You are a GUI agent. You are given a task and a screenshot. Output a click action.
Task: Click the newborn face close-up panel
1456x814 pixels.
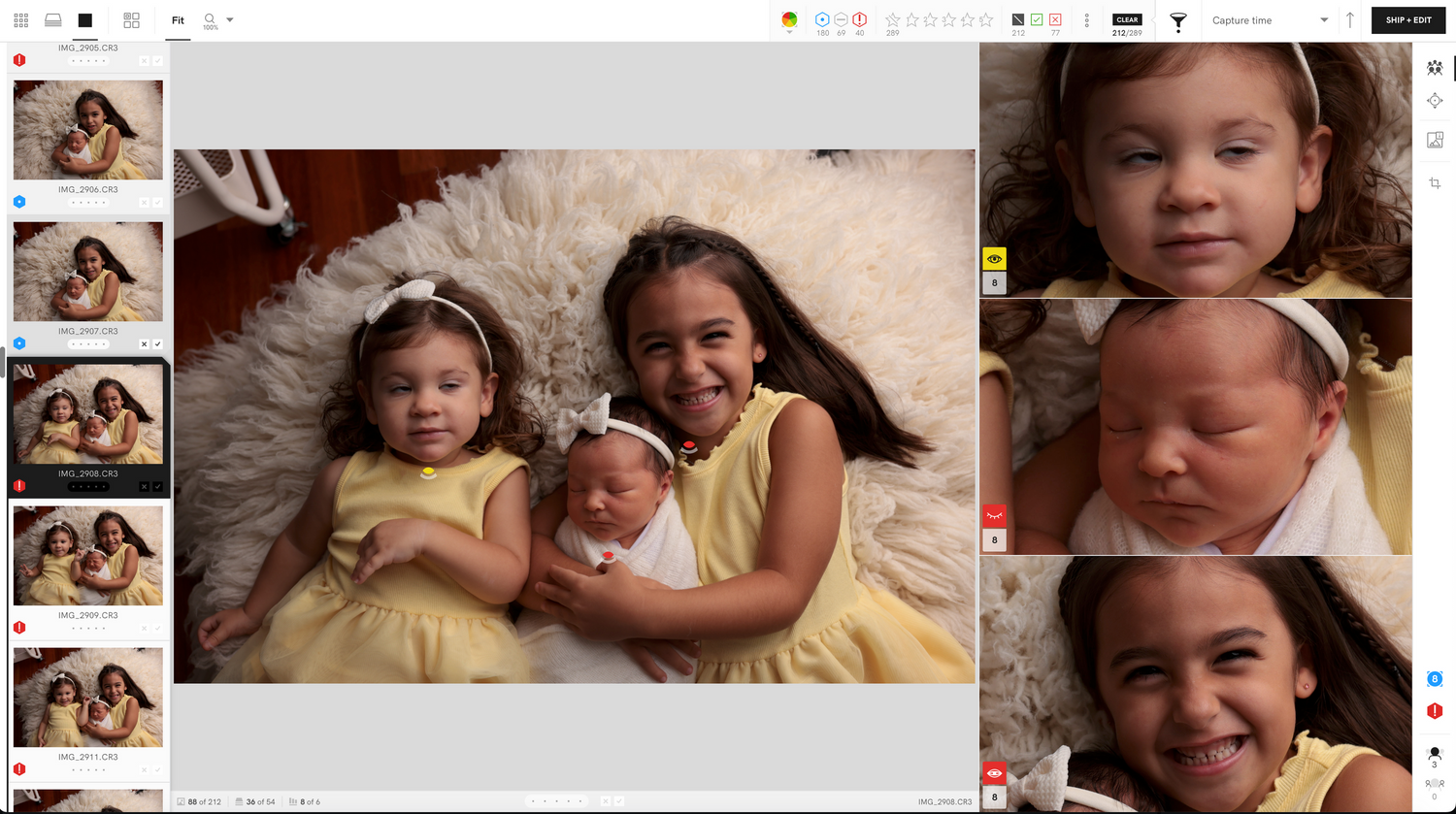point(1196,427)
